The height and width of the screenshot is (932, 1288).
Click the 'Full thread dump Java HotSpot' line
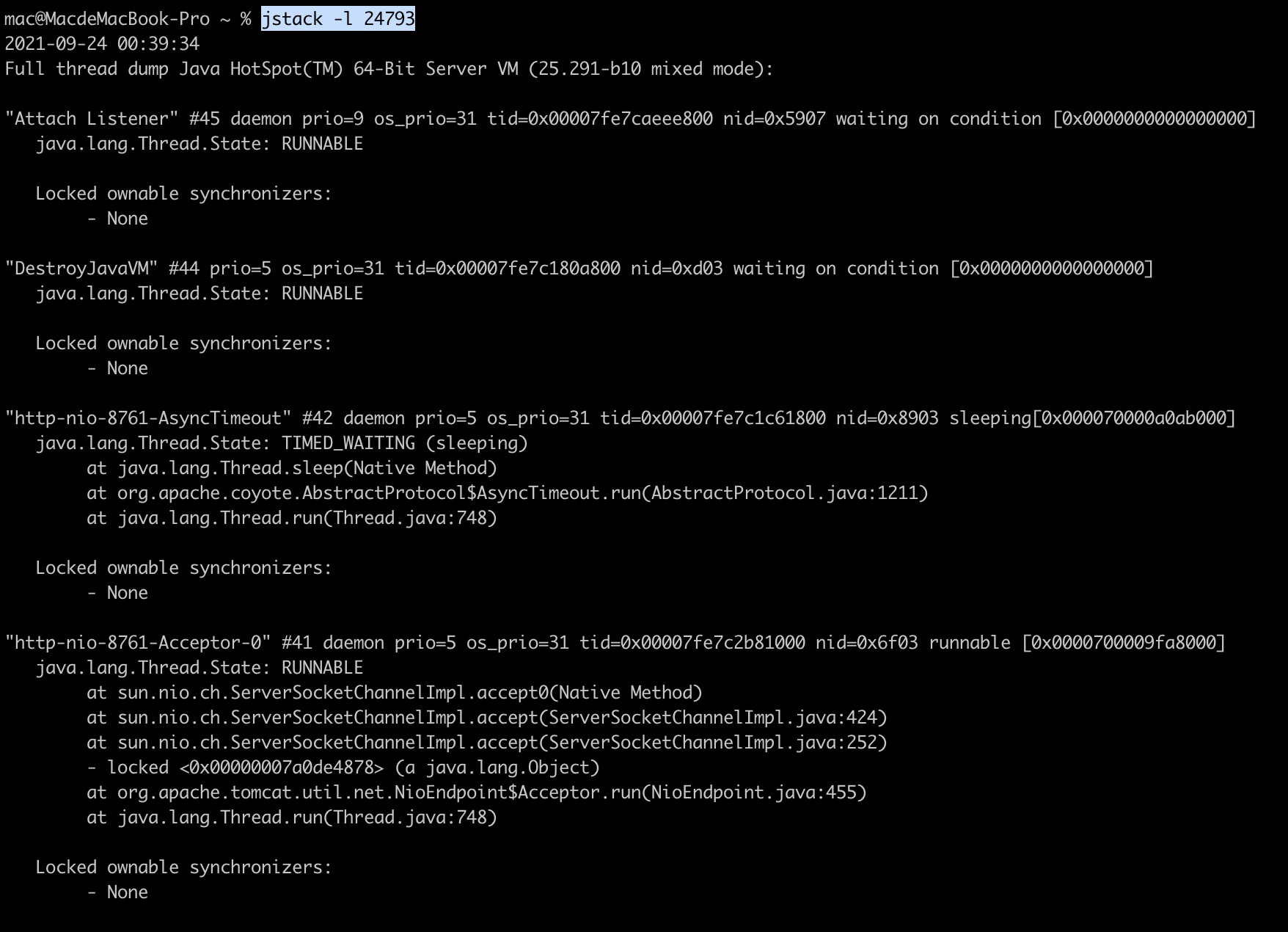tap(389, 68)
